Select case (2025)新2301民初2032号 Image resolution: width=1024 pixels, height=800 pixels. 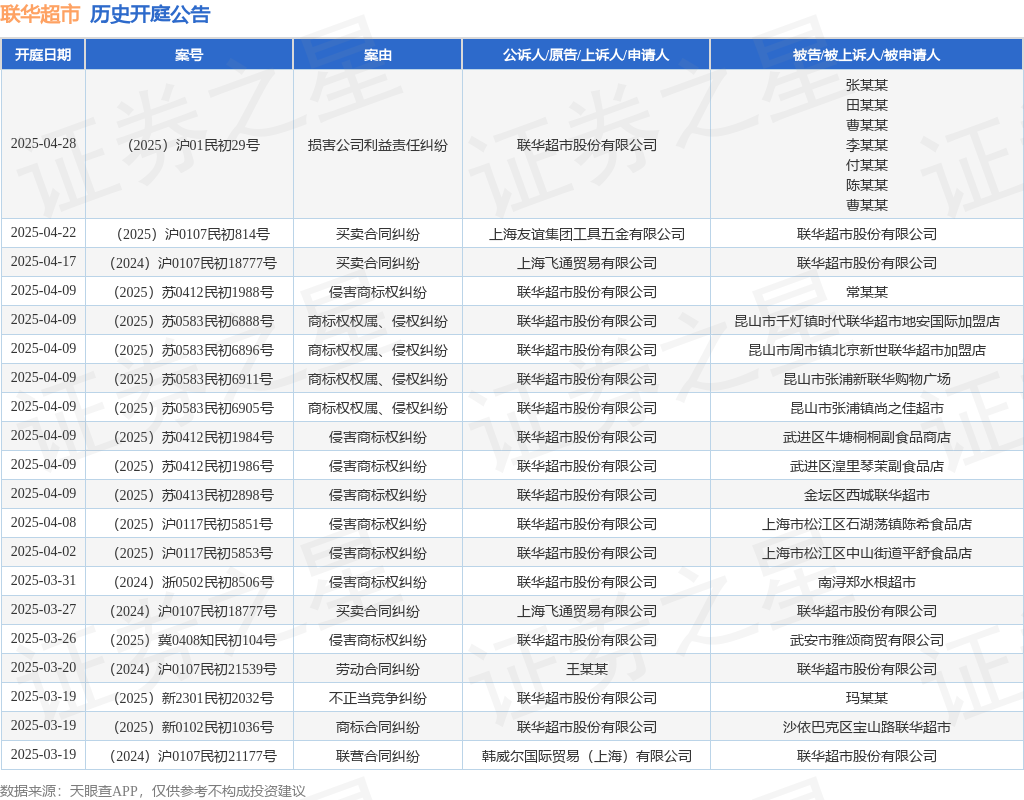pos(193,698)
